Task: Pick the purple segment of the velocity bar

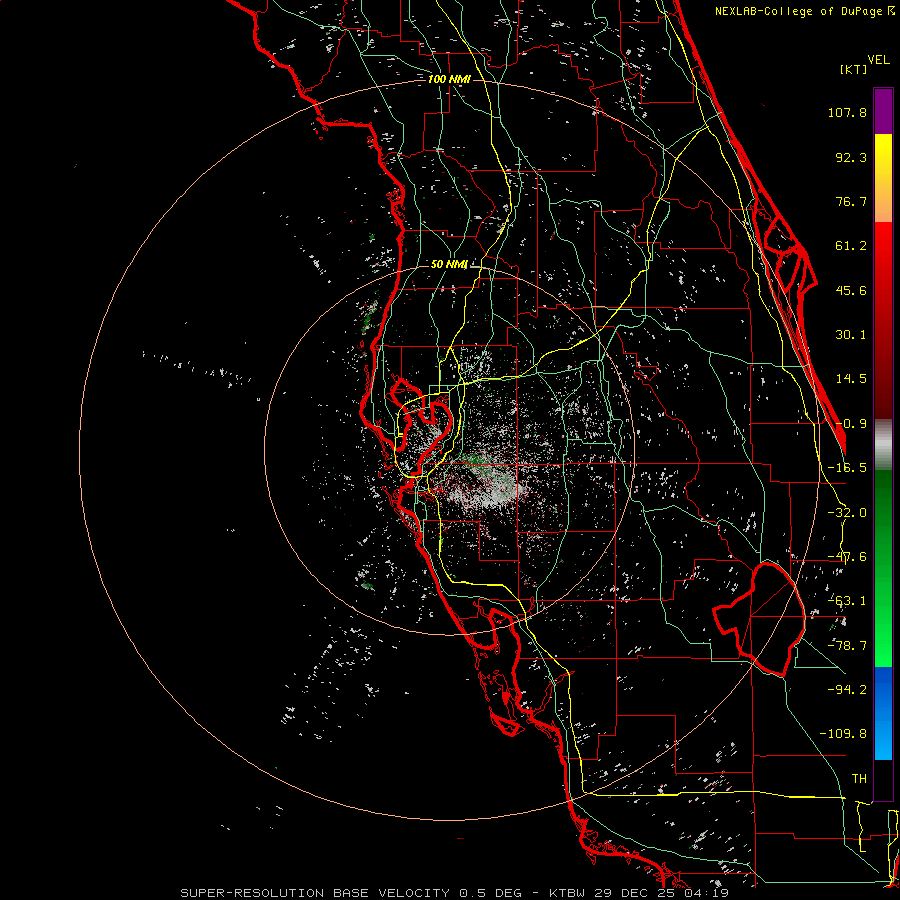Action: [883, 111]
